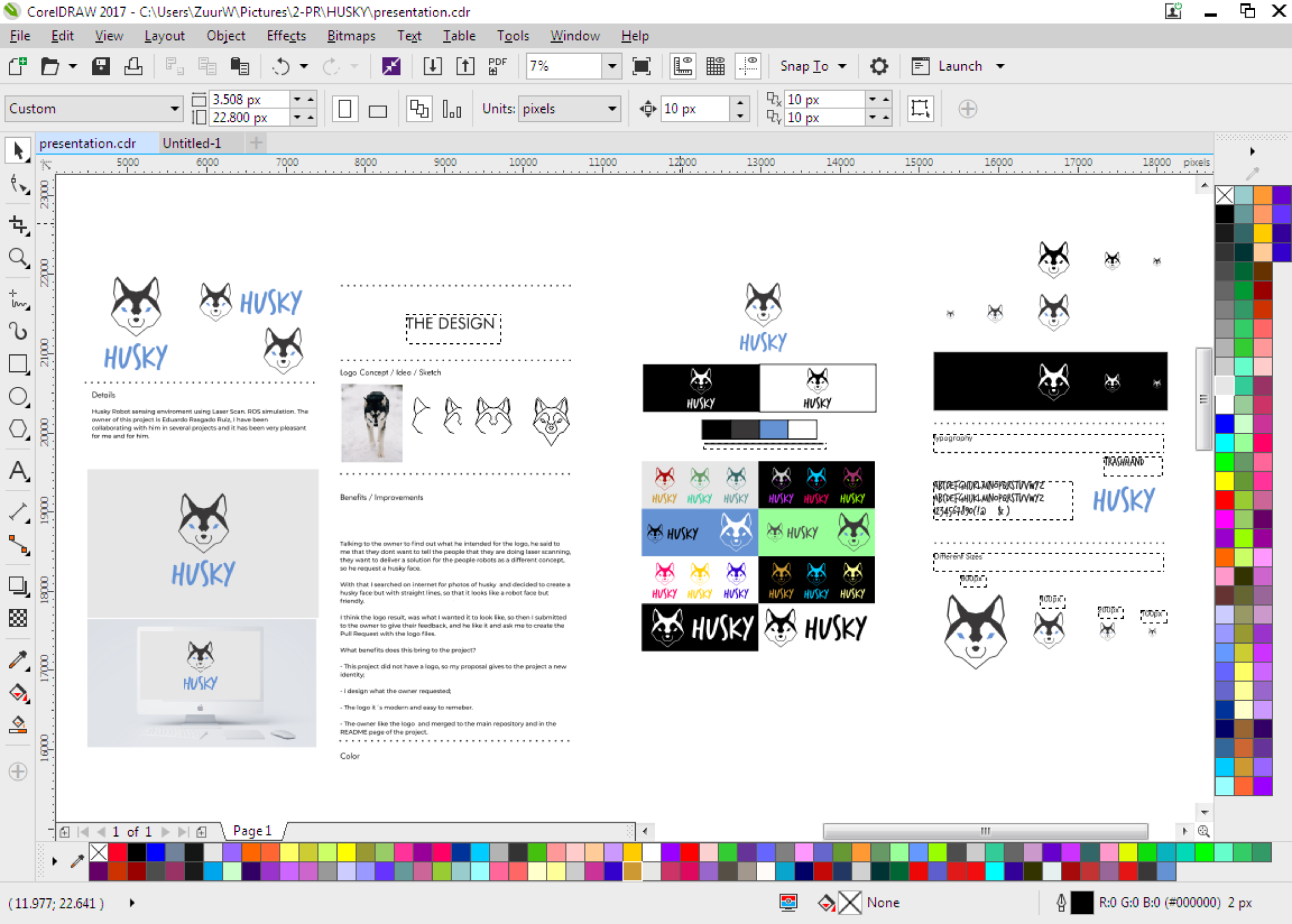
Task: Choose the Ellipse tool
Action: click(x=18, y=396)
